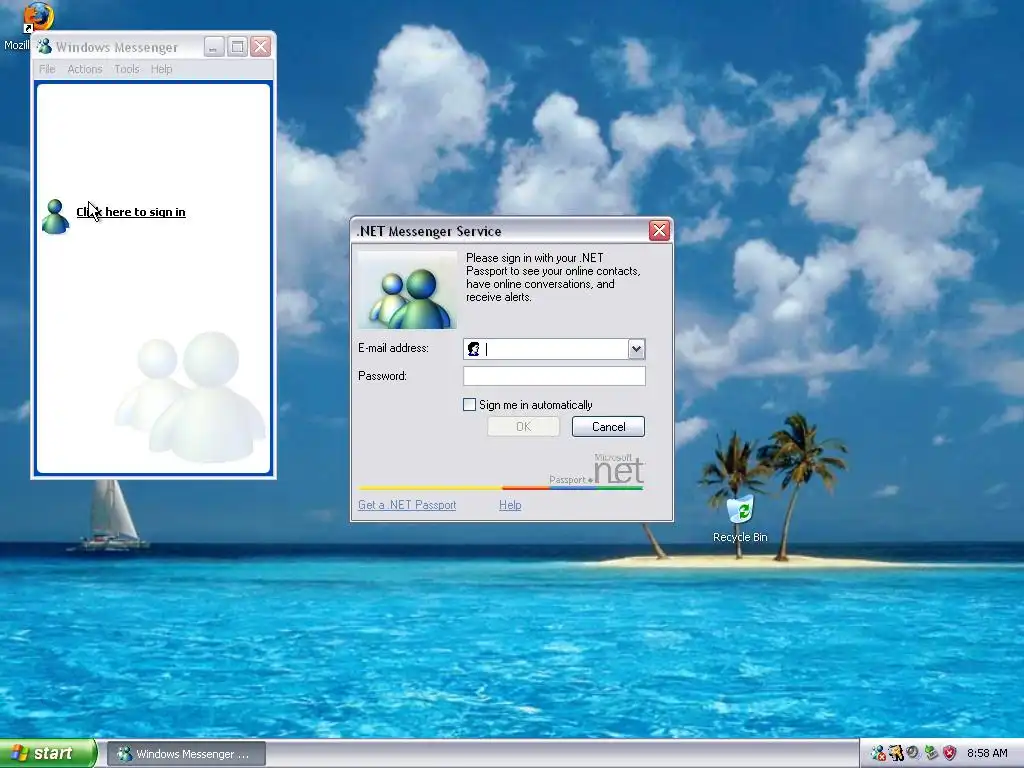Screen dimensions: 1024x768
Task: Open the Tools menu in Windows Messenger
Action: tap(127, 69)
